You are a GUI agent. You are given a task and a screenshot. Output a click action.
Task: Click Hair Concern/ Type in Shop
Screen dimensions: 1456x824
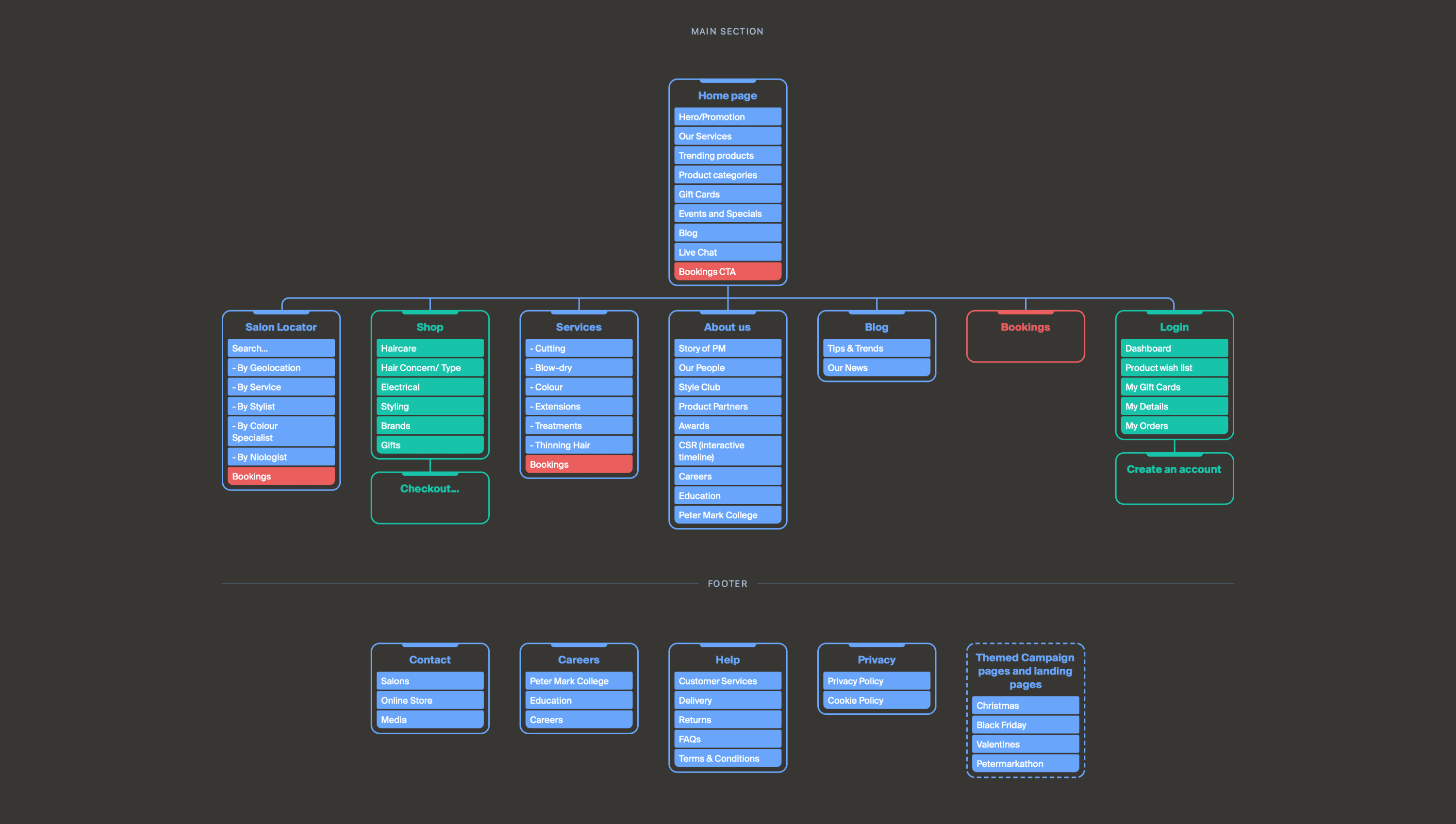pyautogui.click(x=430, y=368)
